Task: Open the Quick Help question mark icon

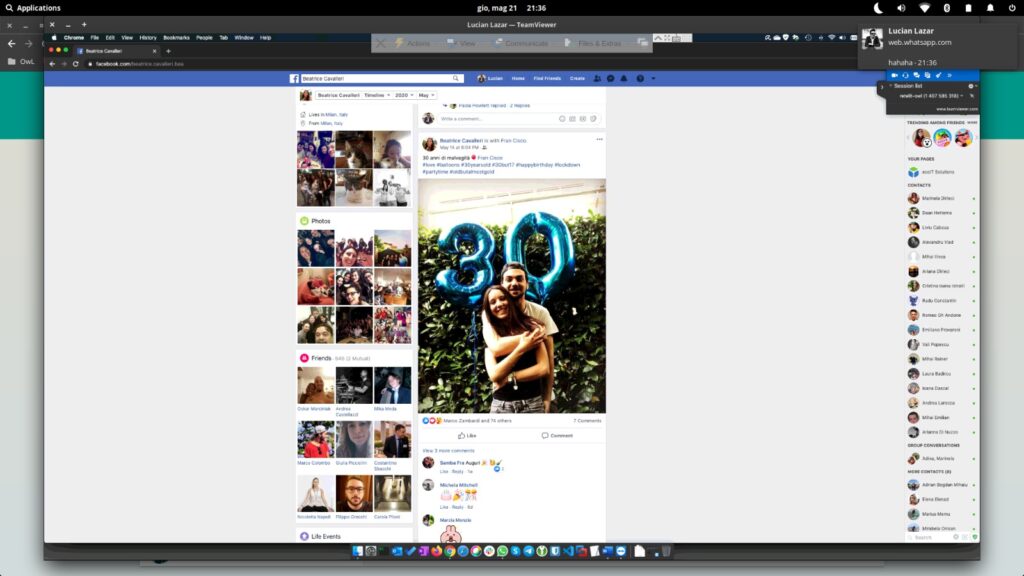Action: 640,78
